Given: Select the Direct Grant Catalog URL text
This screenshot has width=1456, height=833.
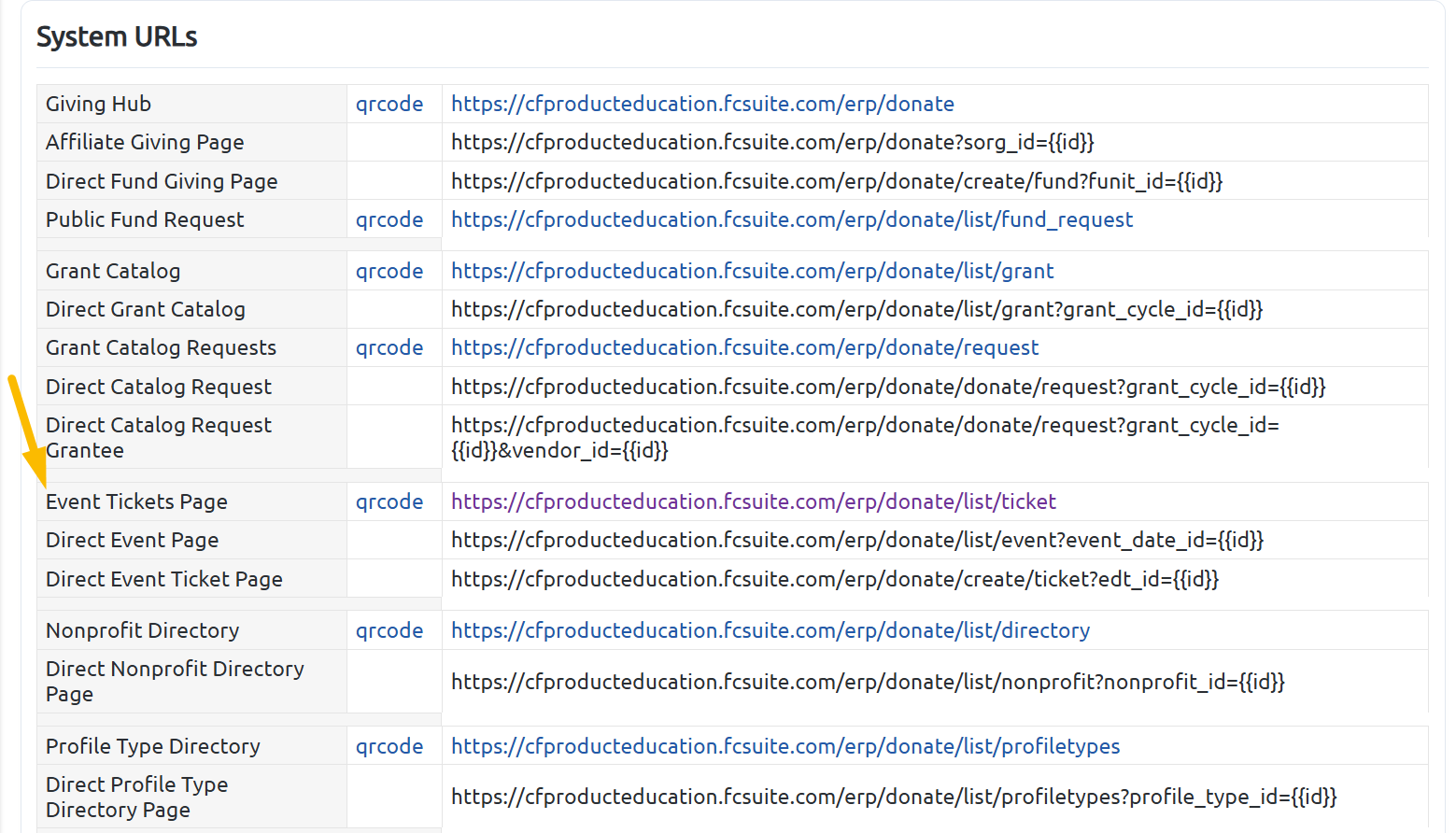Looking at the screenshot, I should pos(857,309).
